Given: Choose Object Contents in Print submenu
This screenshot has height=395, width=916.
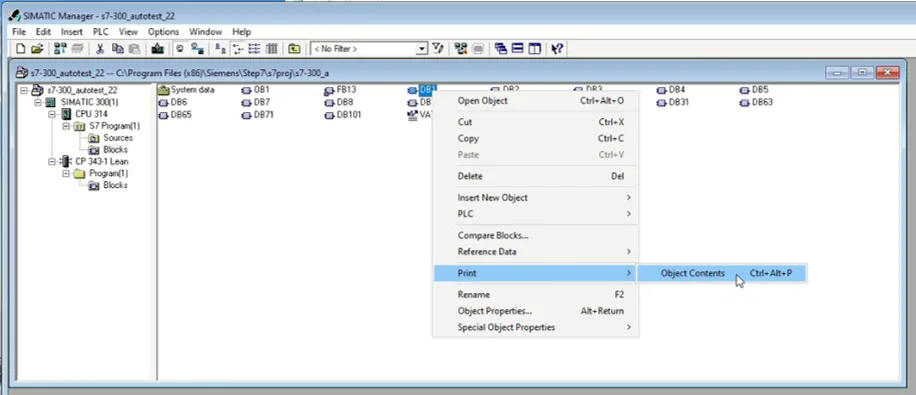Looking at the screenshot, I should click(x=721, y=273).
